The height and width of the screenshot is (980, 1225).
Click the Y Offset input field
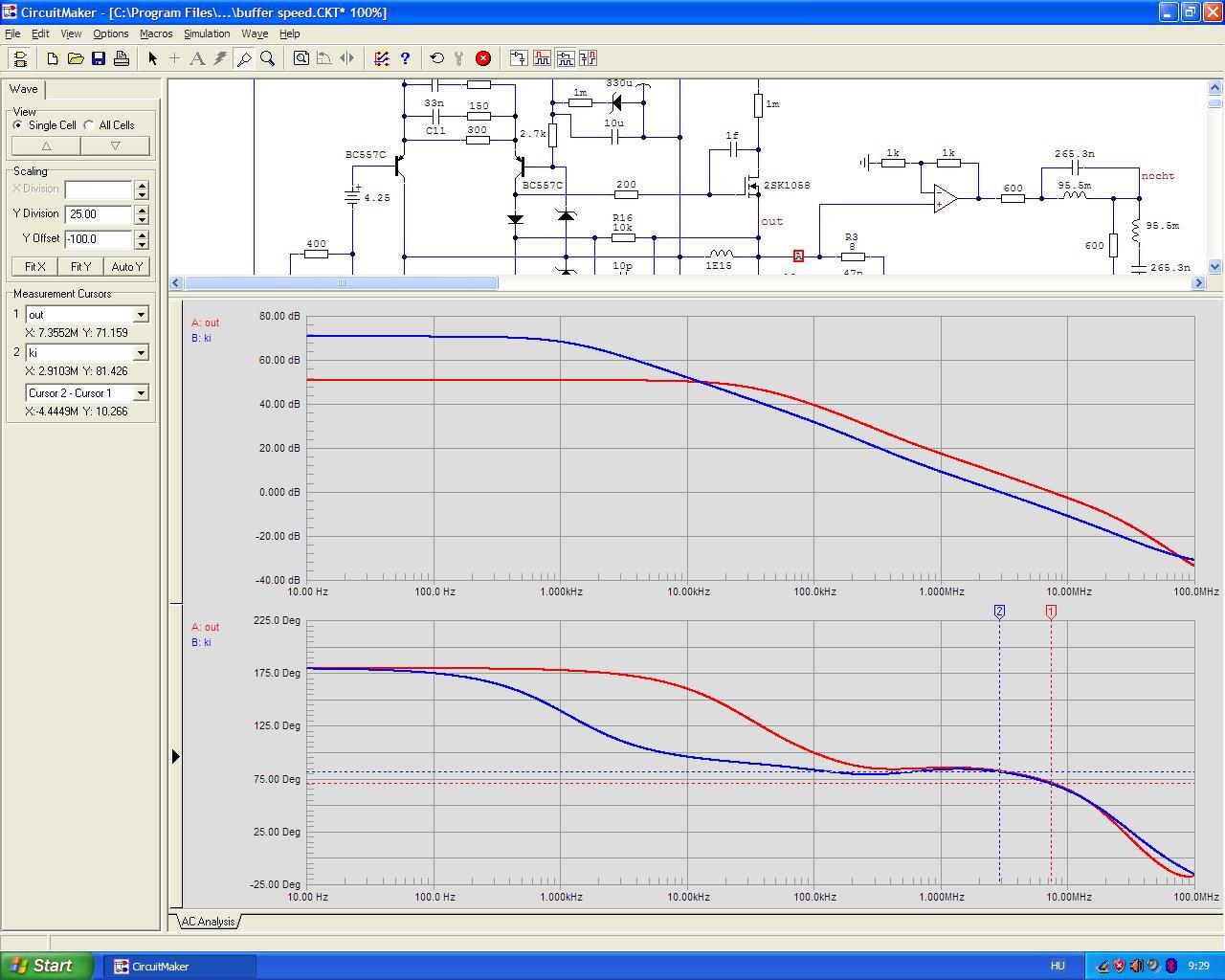tap(99, 239)
